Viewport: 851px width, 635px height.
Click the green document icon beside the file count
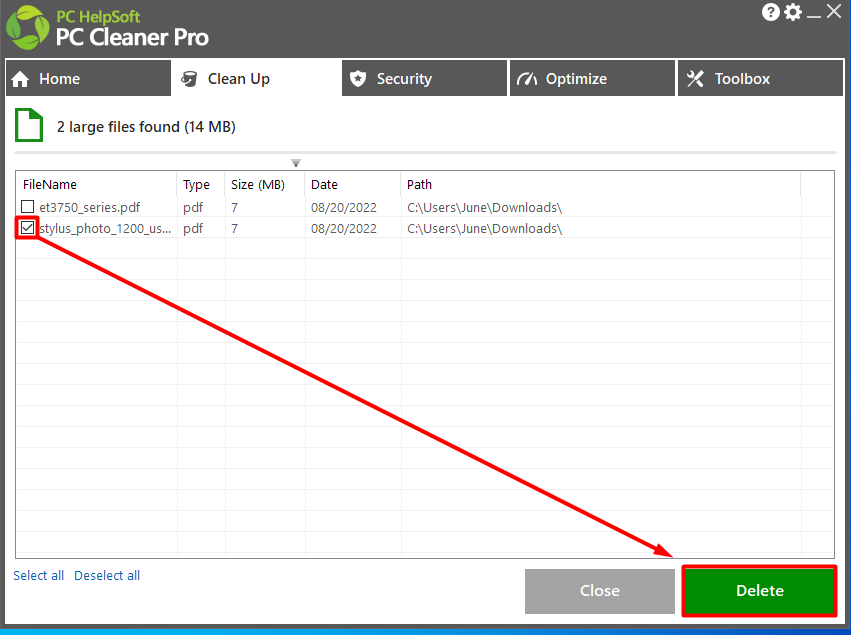coord(27,124)
